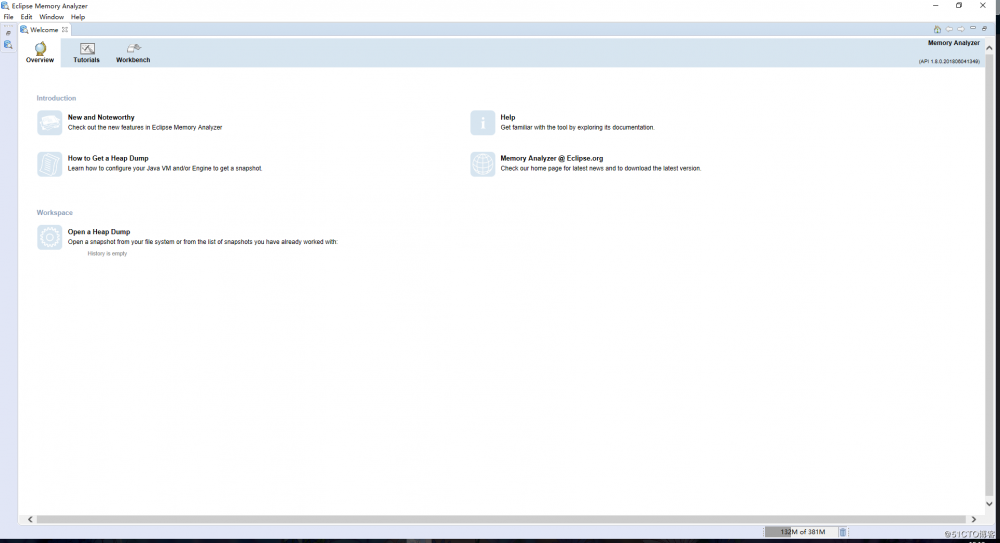The height and width of the screenshot is (543, 1000).
Task: Click the vertical scrollbar down arrow
Action: click(x=989, y=504)
